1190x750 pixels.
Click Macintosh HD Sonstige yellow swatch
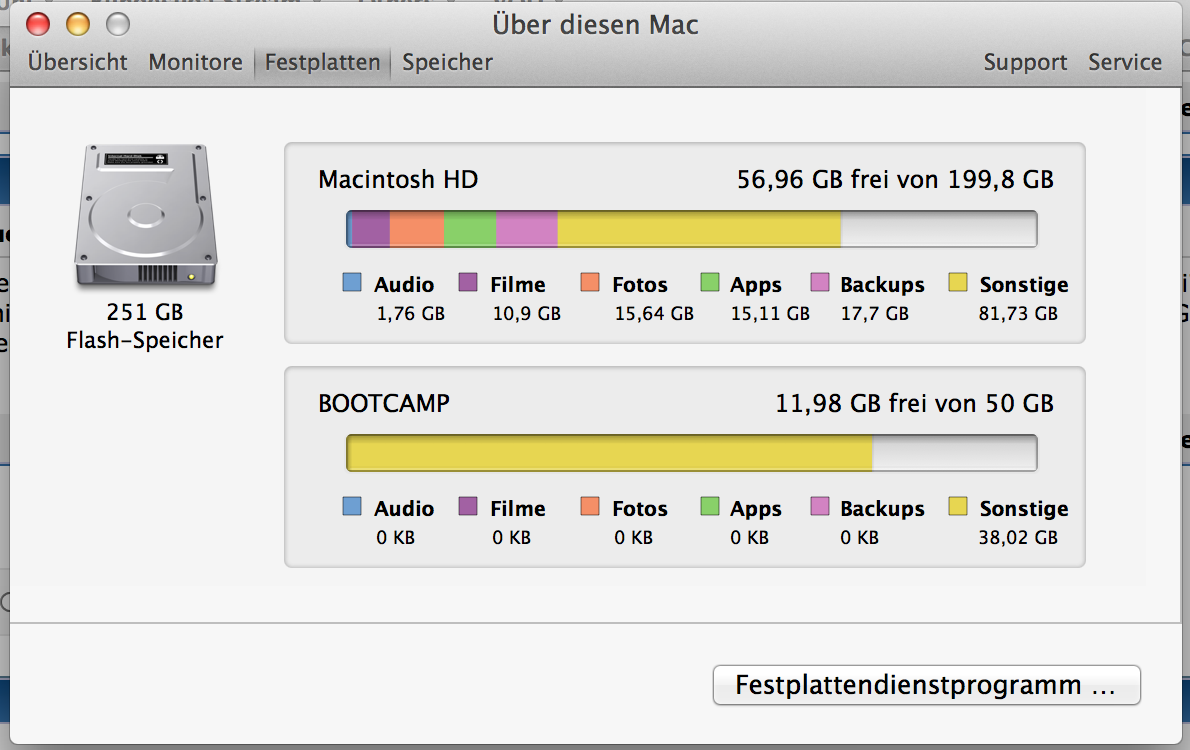(x=958, y=283)
